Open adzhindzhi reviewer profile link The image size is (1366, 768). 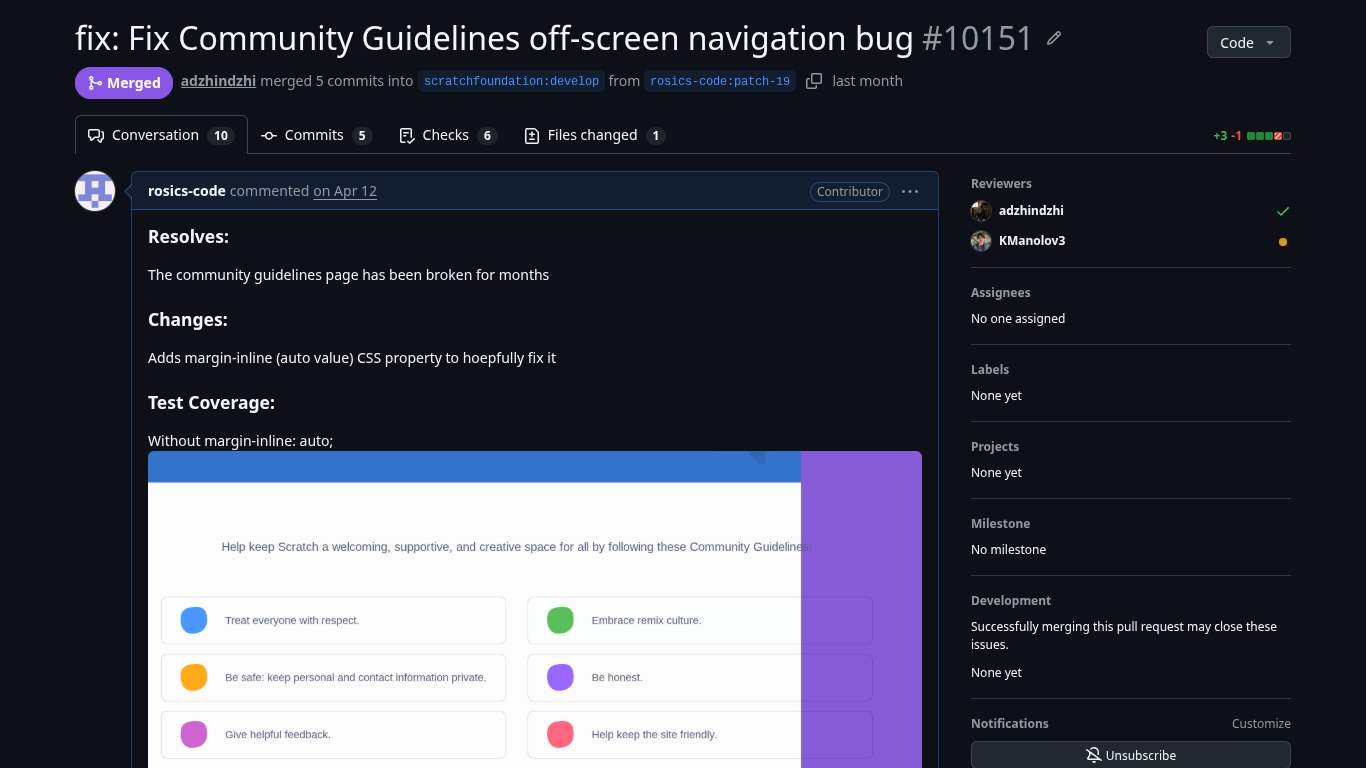tap(1031, 211)
